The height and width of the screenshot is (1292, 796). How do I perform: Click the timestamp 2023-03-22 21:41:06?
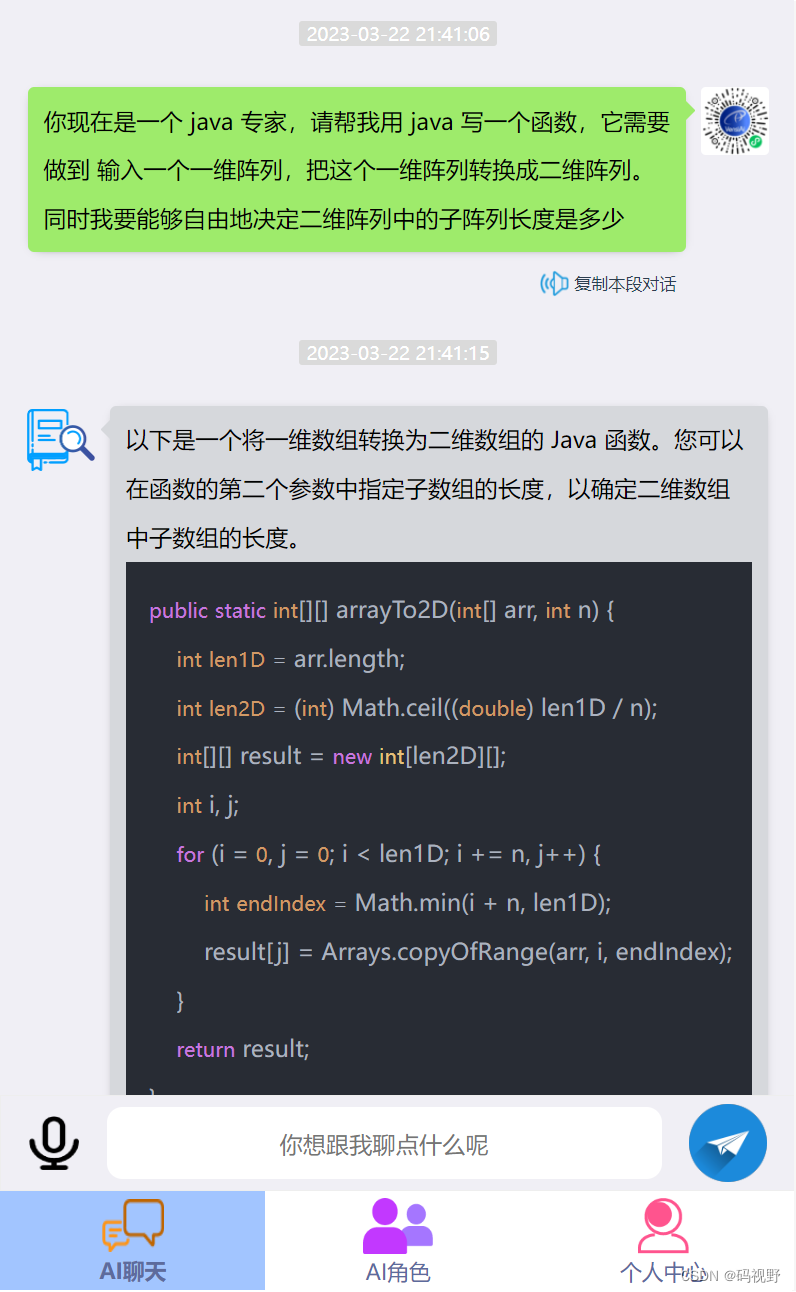click(398, 34)
